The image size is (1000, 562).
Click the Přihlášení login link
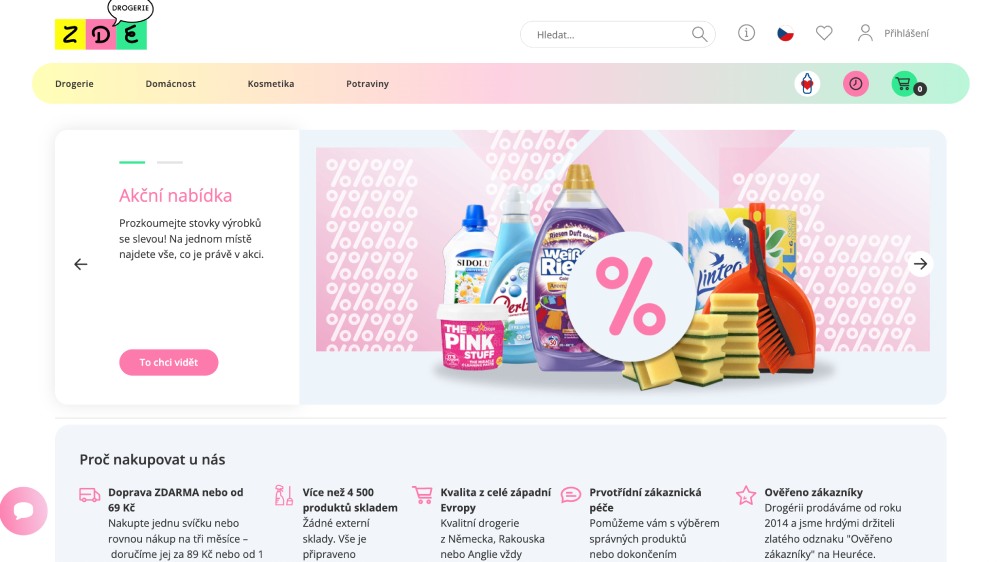point(906,33)
